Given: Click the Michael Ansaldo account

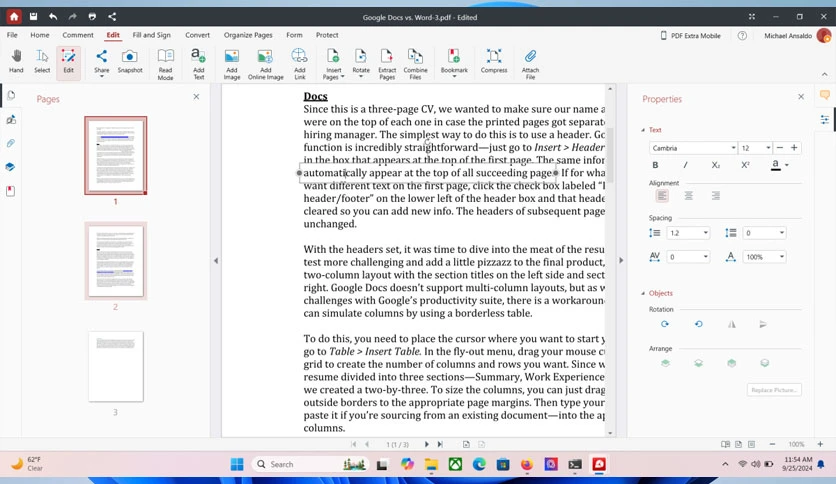Looking at the screenshot, I should coord(797,36).
